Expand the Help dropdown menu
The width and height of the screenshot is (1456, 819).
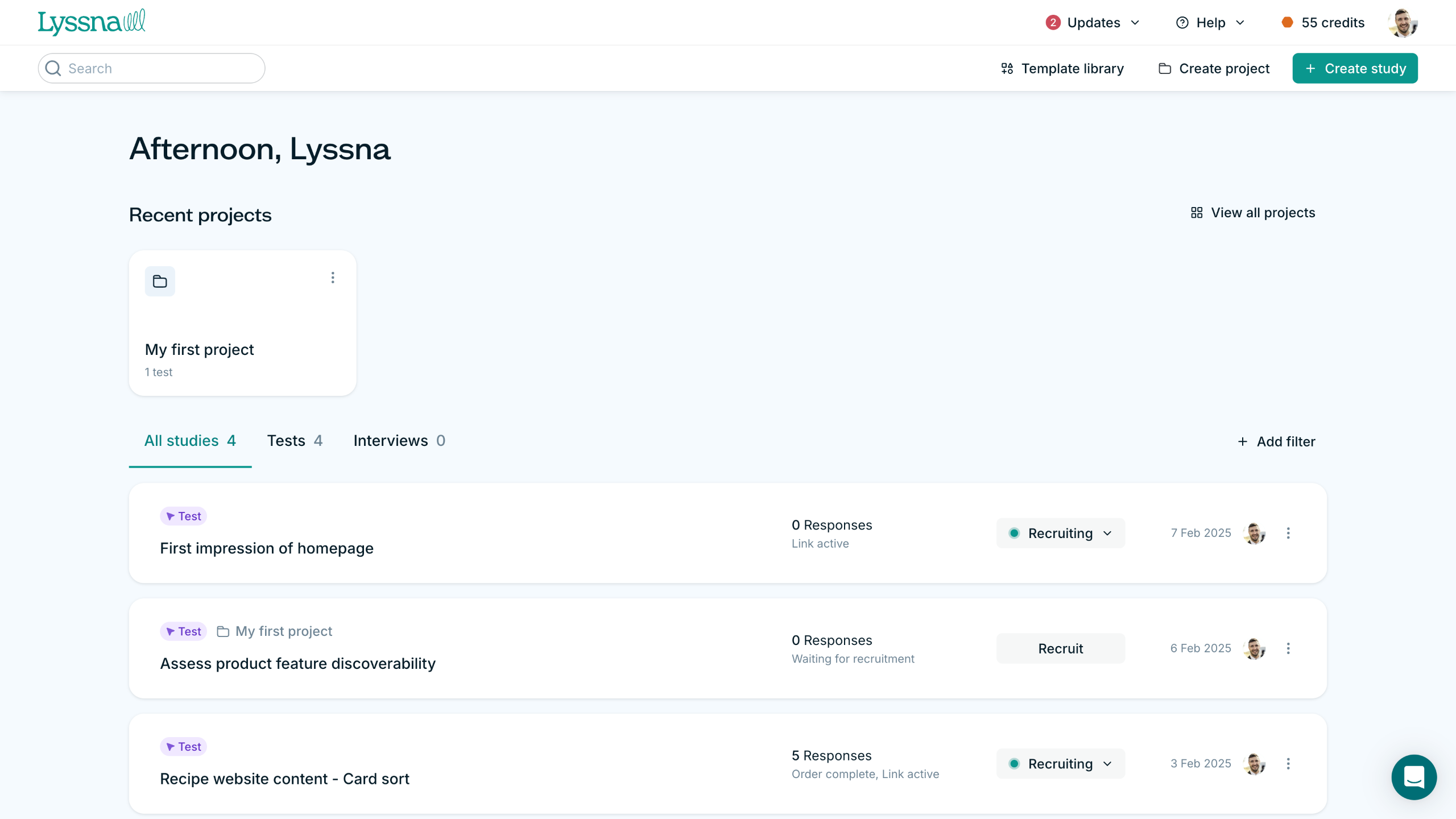1211,23
